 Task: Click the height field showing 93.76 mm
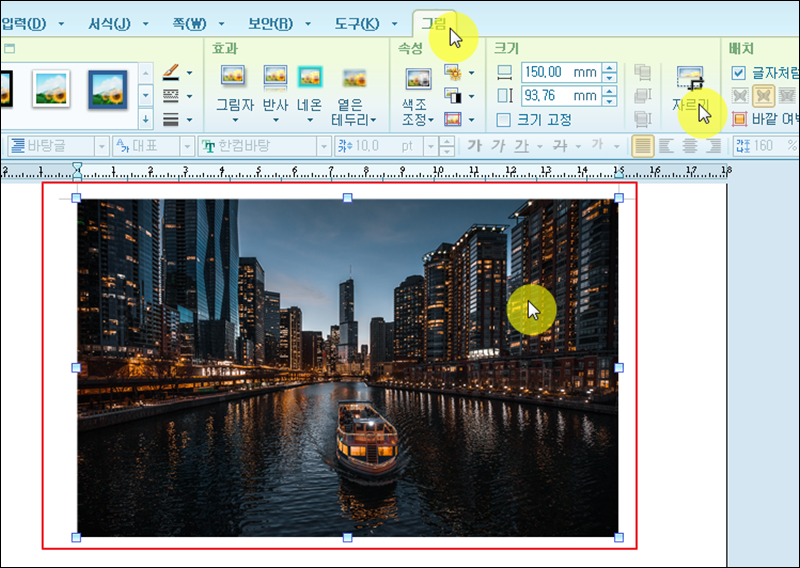pos(561,95)
